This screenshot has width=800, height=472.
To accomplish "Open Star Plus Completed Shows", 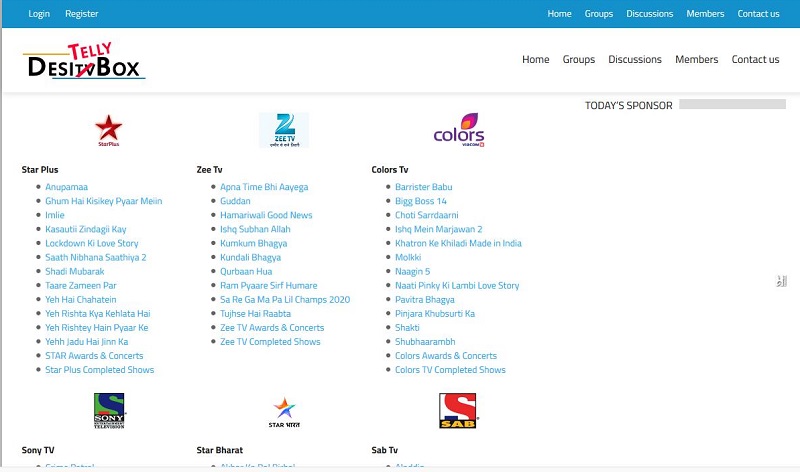I will (x=99, y=369).
